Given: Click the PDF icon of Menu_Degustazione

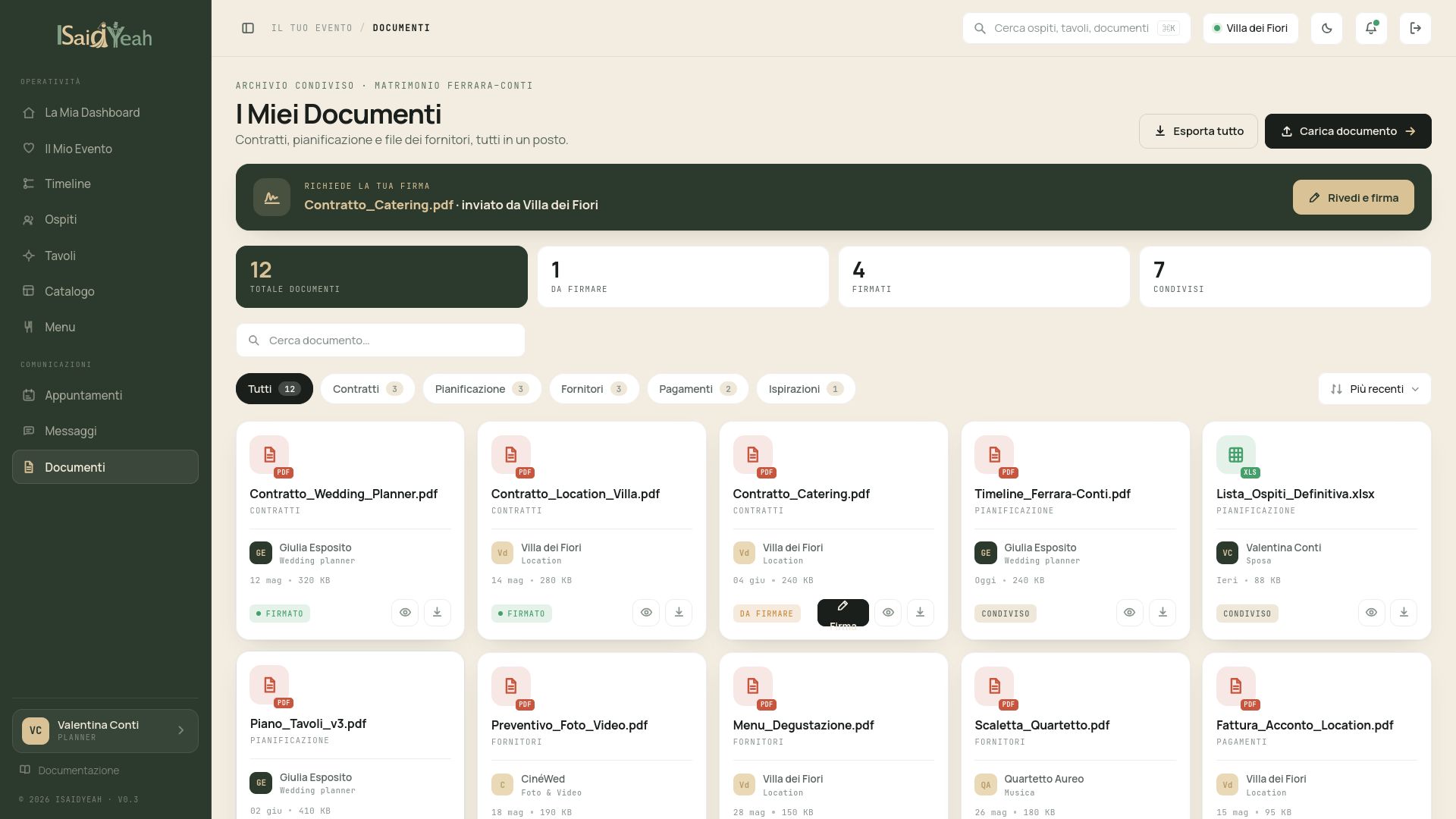Looking at the screenshot, I should pos(753,686).
